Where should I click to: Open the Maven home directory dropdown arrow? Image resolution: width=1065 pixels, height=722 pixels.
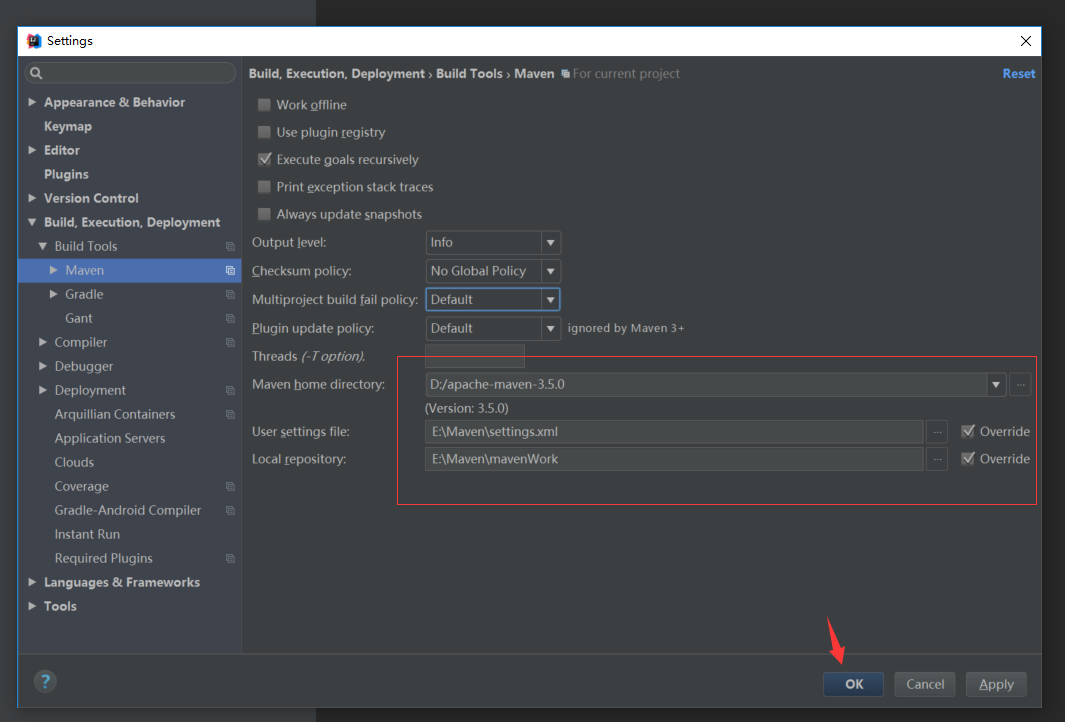[x=996, y=384]
